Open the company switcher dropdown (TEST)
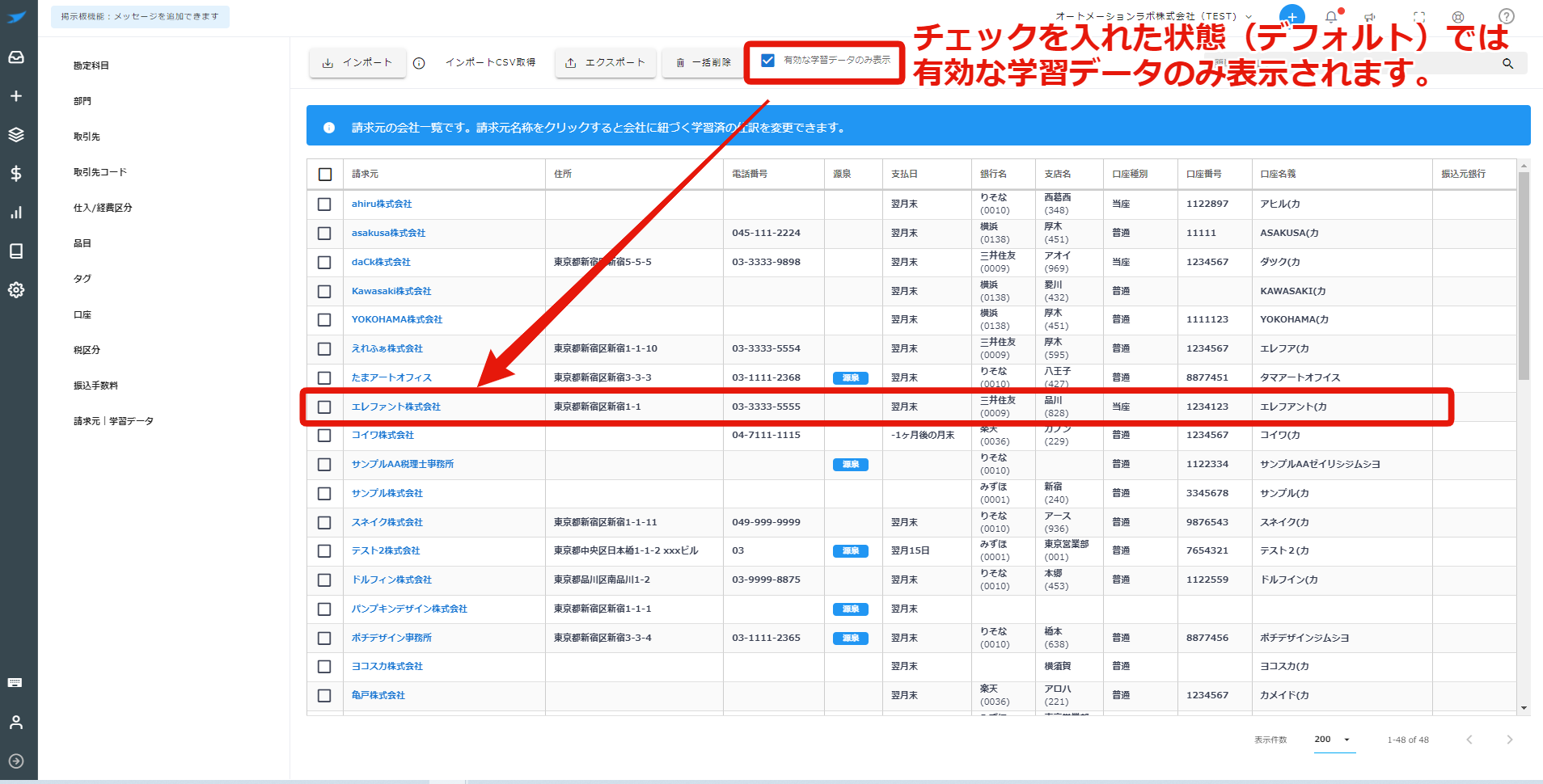Image resolution: width=1543 pixels, height=784 pixels. (x=1154, y=16)
